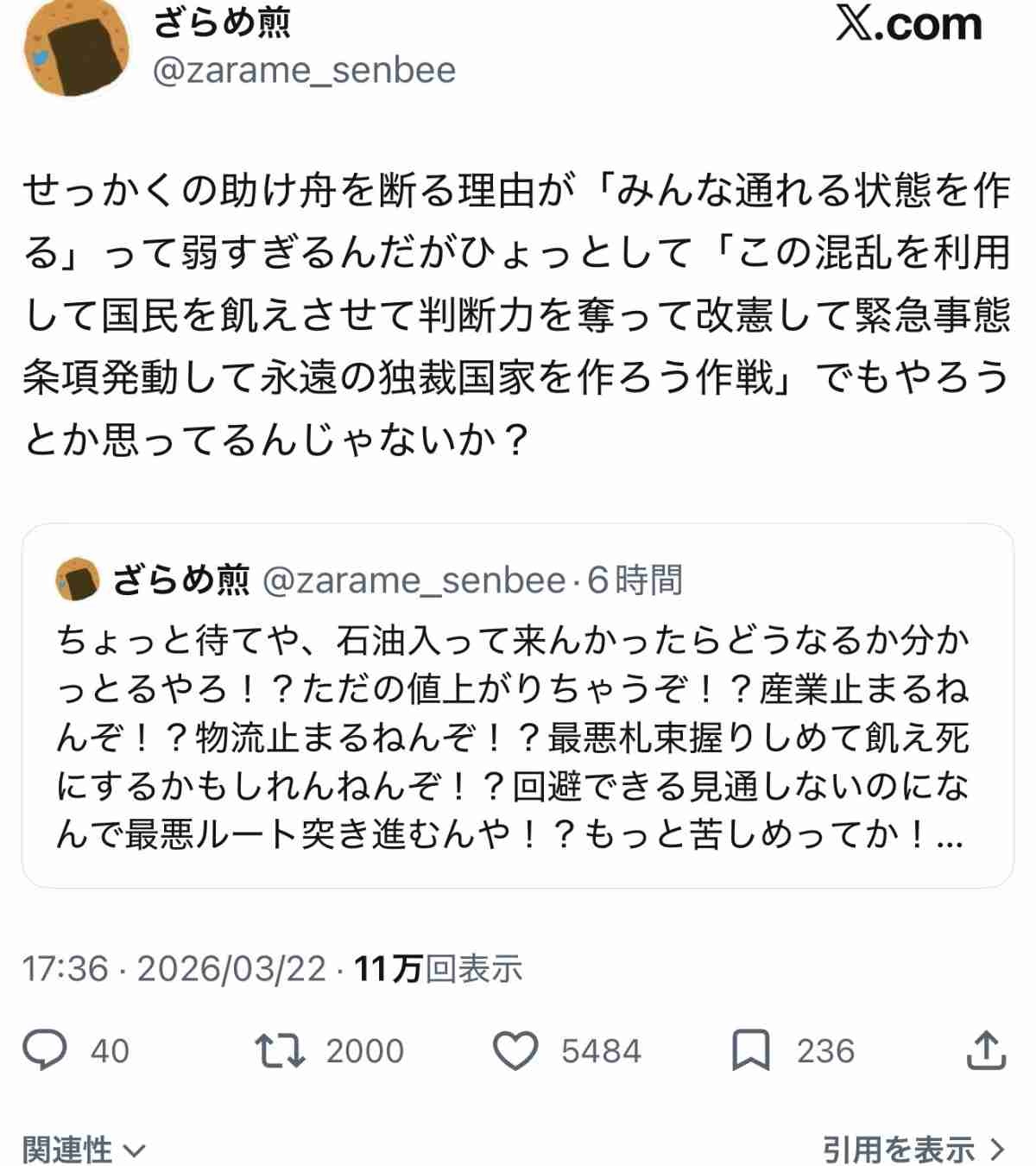This screenshot has height=1166, width=1036.
Task: Click the X.com logo
Action: [x=908, y=24]
